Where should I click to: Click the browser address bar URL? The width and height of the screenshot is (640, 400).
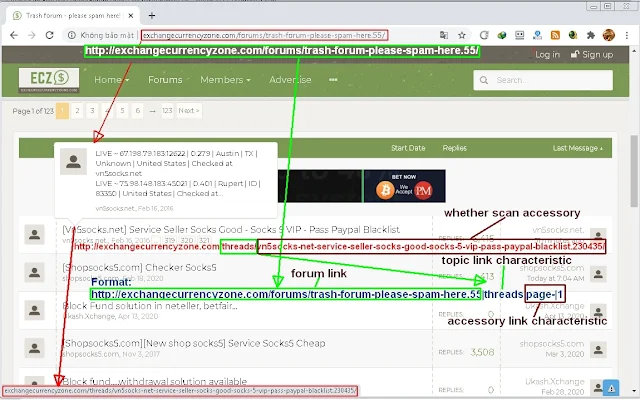tap(264, 35)
